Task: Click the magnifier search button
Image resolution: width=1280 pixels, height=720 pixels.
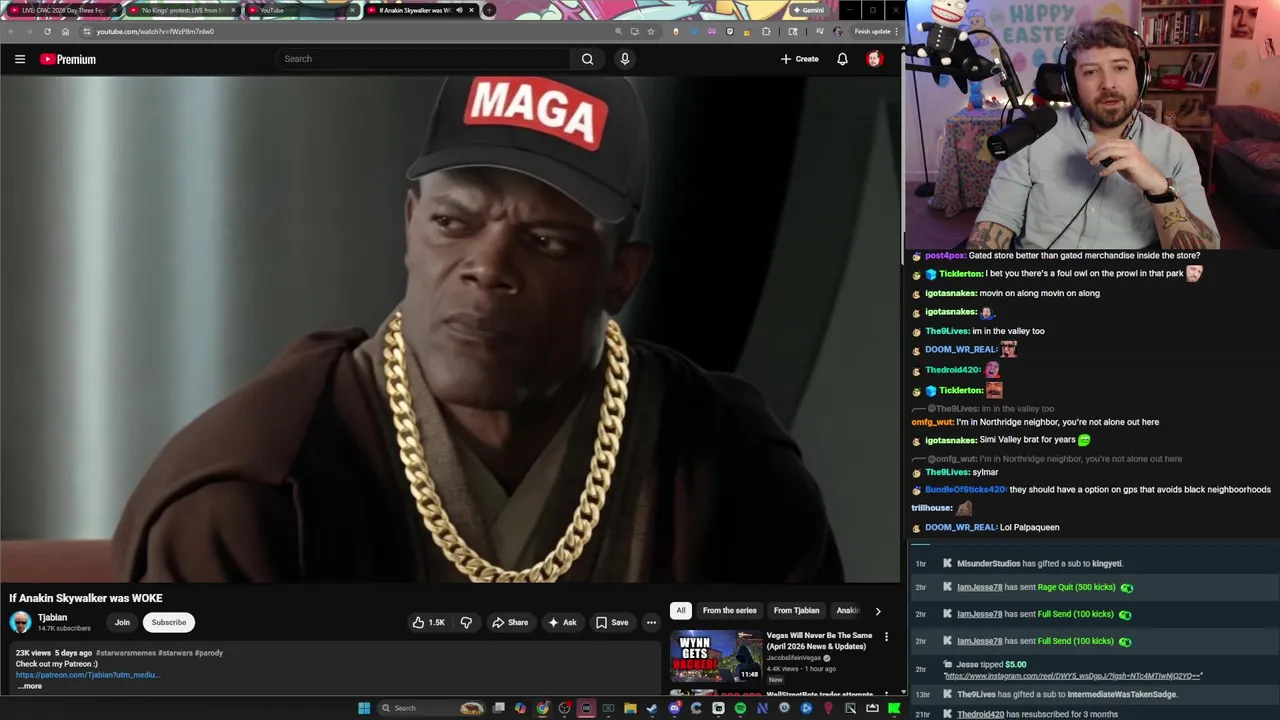Action: pos(587,59)
